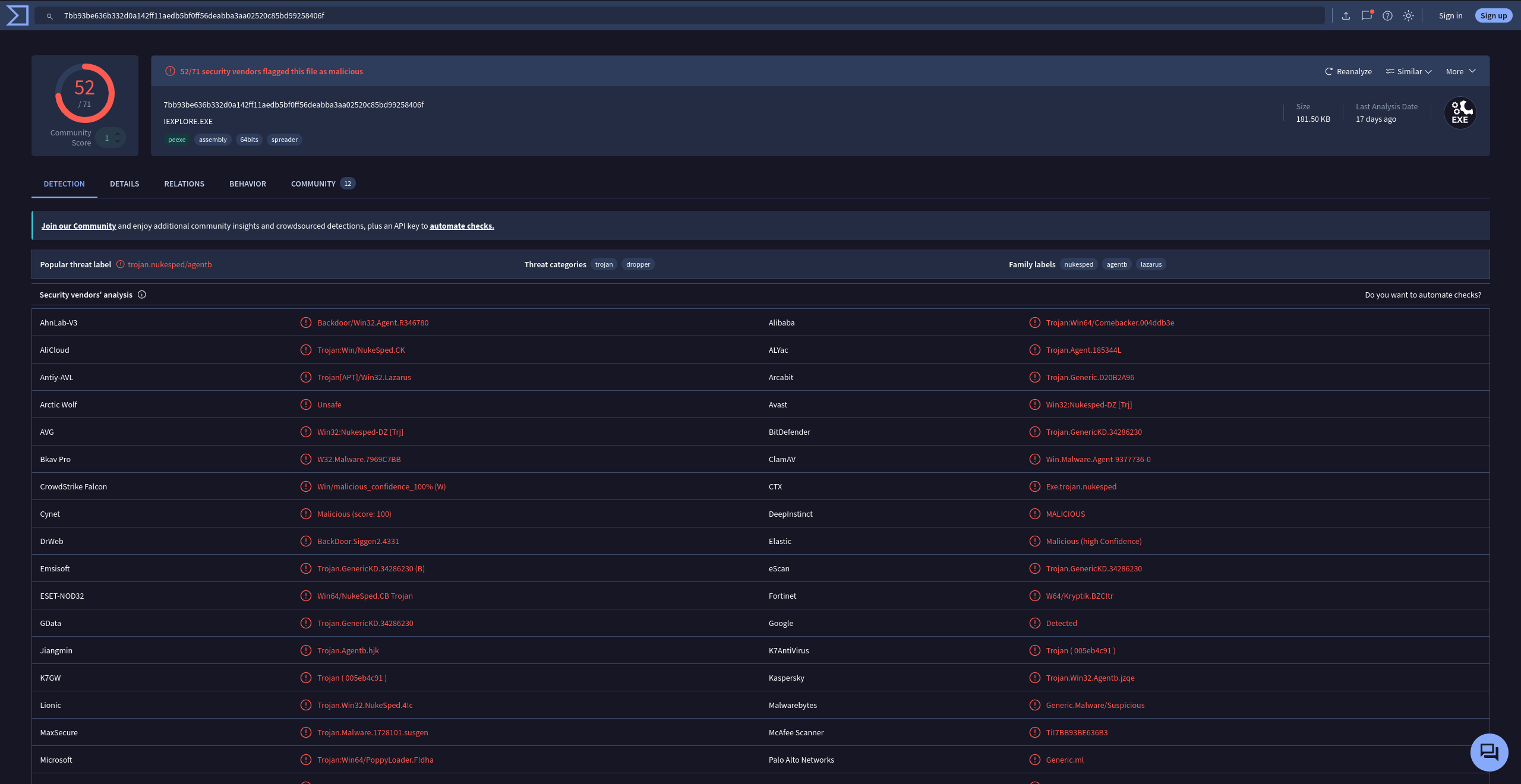
Task: Click the alert icon beside popular threat label
Action: pos(120,264)
